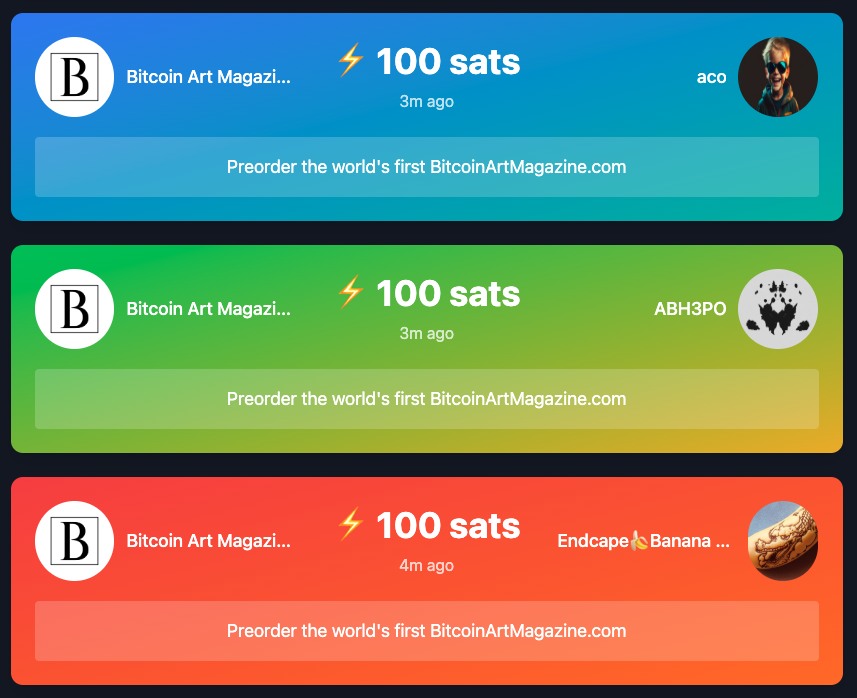Click the Bitcoin Art Magazine name in the blue card
Image resolution: width=857 pixels, height=698 pixels.
tap(208, 77)
